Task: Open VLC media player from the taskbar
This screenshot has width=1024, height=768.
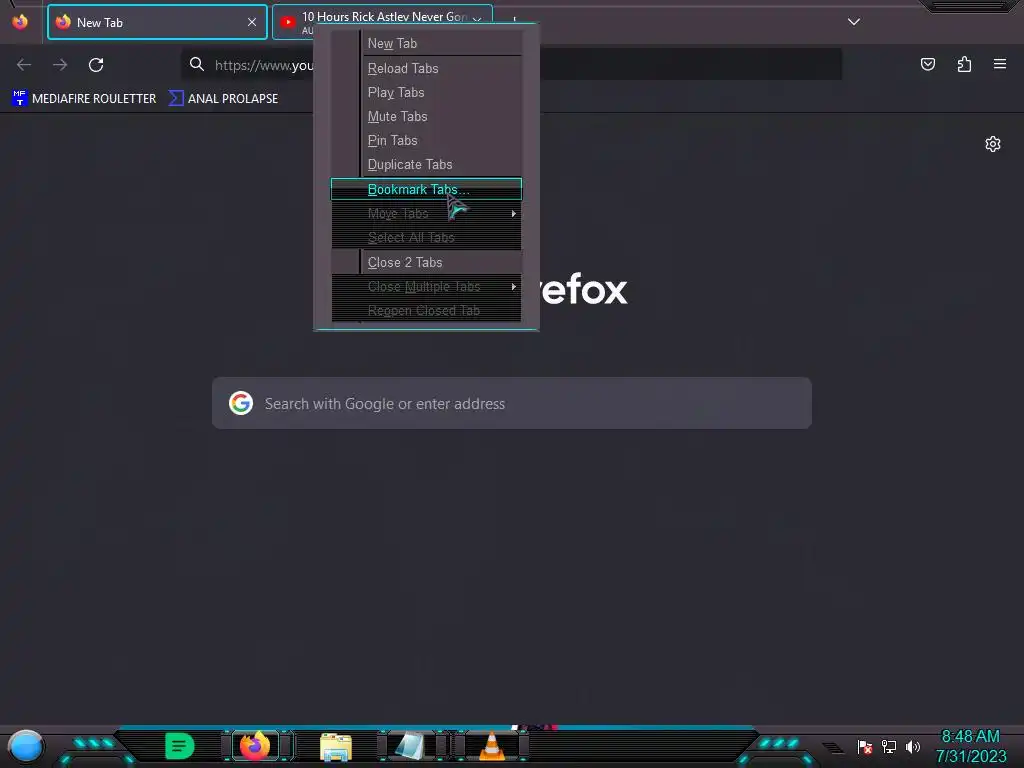Action: (x=492, y=746)
